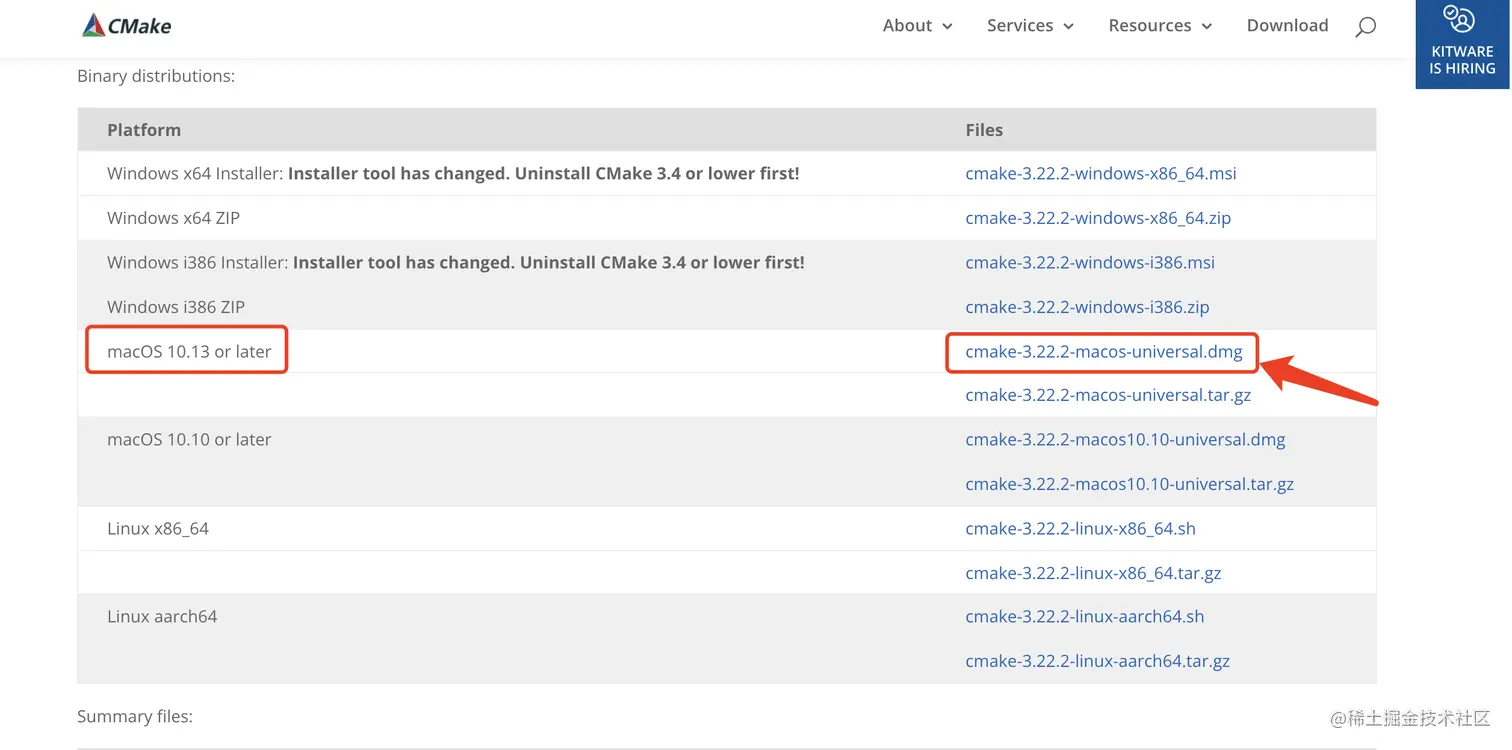Download cmake-3.22.2-linux-aarch64.sh script
This screenshot has height=750, width=1512.
click(1084, 617)
